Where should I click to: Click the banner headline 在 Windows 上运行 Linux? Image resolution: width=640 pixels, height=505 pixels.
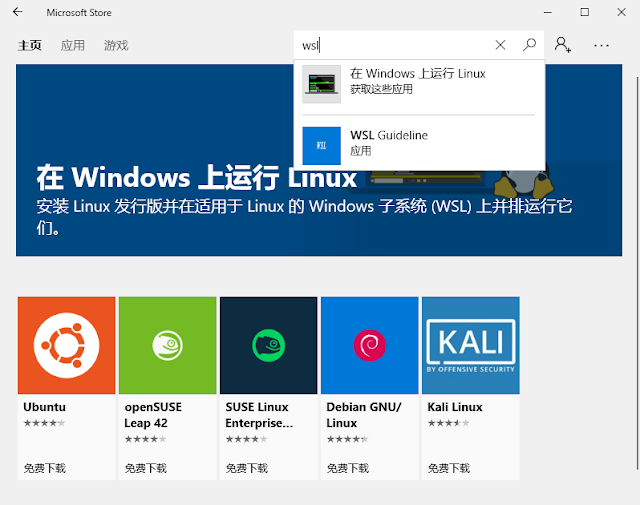pos(196,178)
